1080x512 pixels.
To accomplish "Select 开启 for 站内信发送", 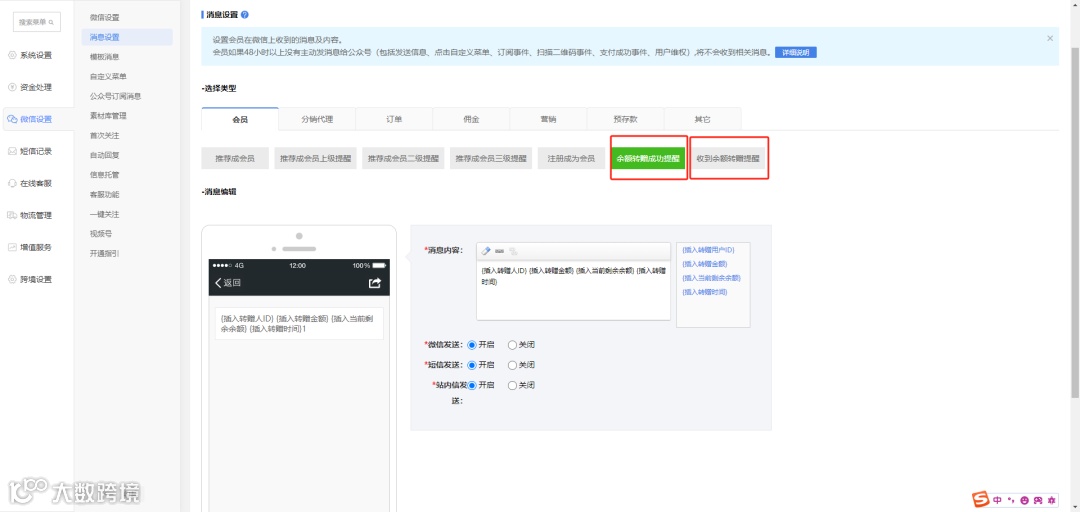I will pos(472,385).
